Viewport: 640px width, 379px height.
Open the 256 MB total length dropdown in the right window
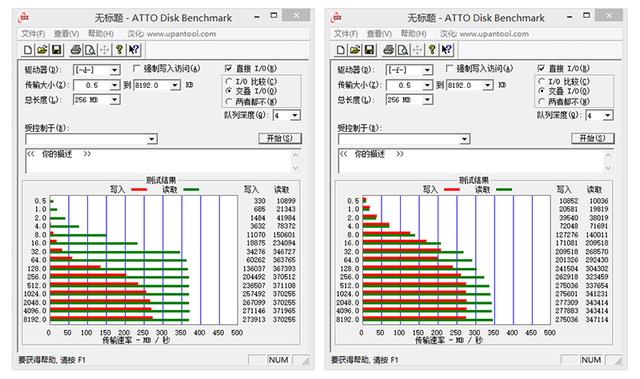[427, 100]
